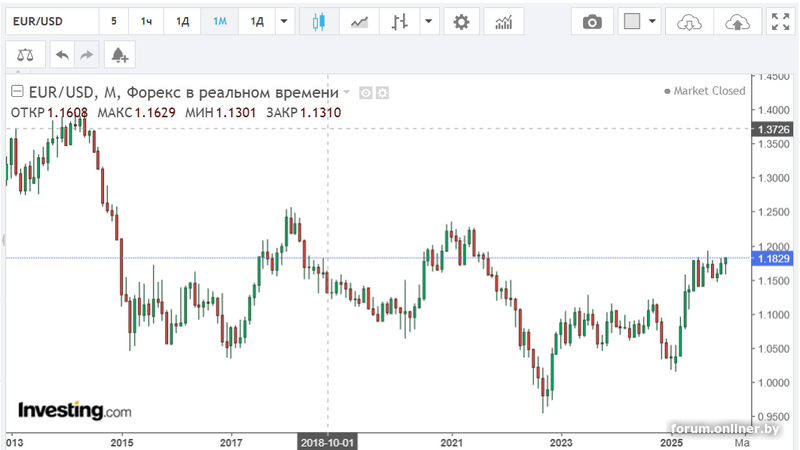Undo the last chart action
Image resolution: width=800 pixels, height=450 pixels.
(x=62, y=55)
